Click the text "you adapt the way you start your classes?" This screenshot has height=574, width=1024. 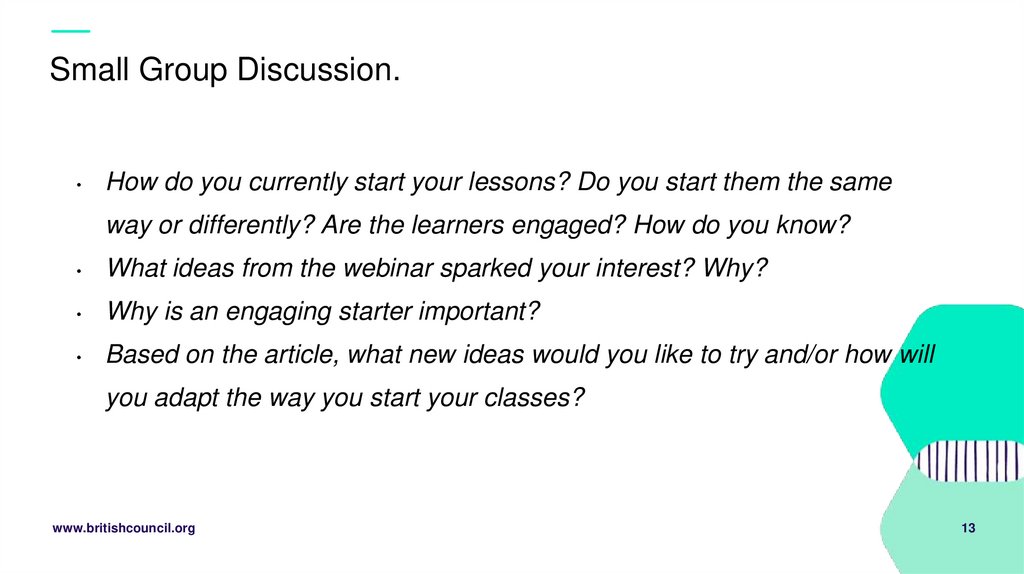tap(345, 397)
